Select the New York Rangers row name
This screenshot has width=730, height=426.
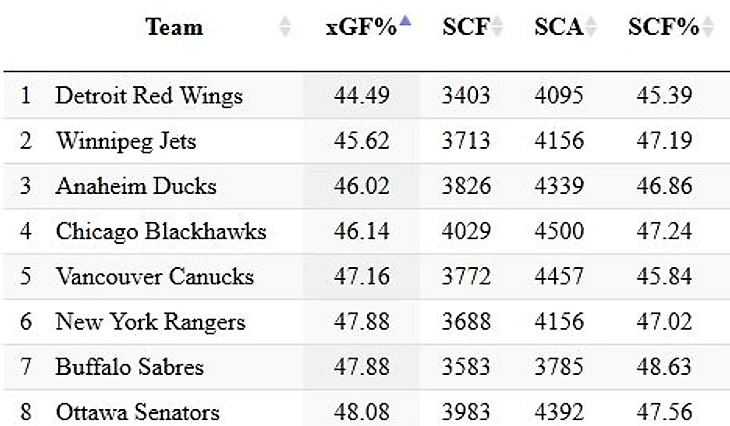[x=150, y=322]
